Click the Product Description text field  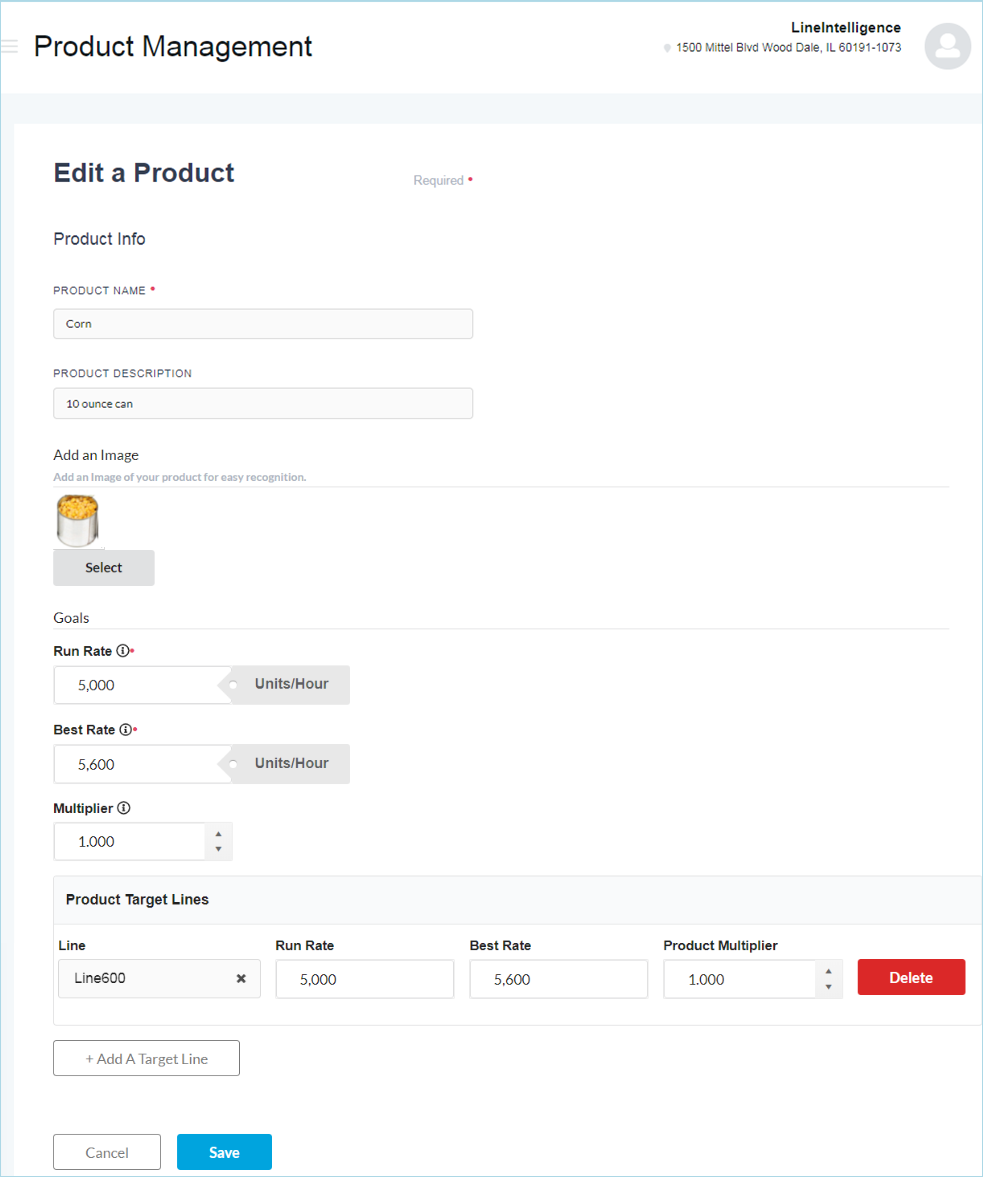pyautogui.click(x=262, y=404)
